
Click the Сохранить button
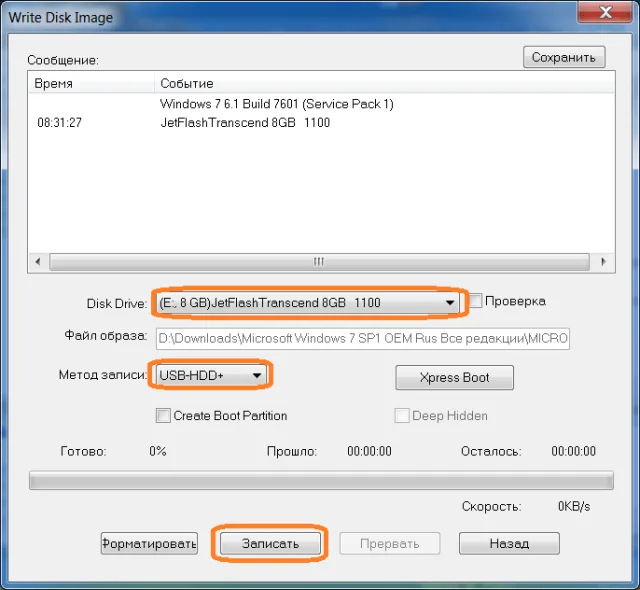click(564, 57)
